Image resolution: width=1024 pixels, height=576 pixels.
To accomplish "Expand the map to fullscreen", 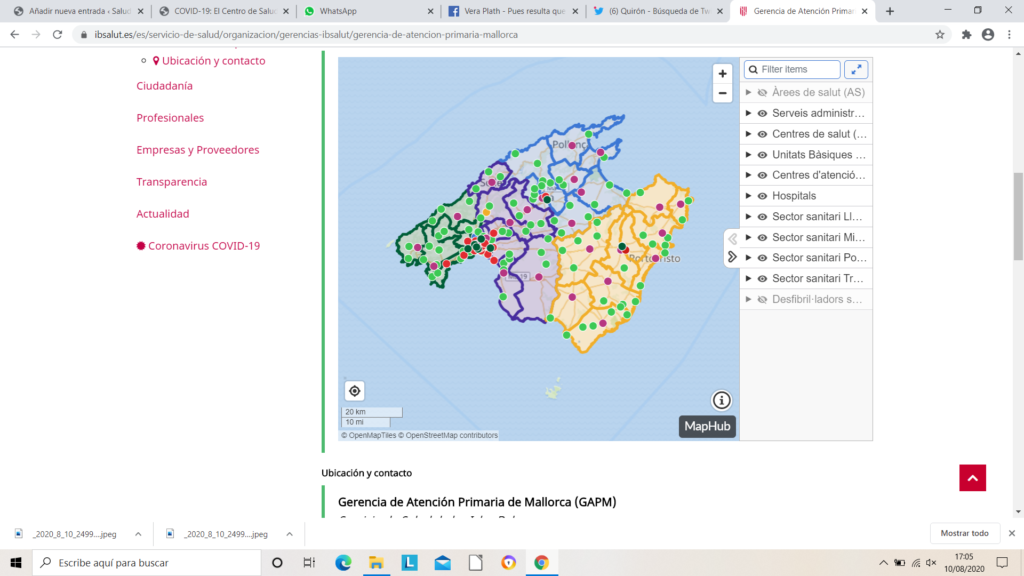I will (x=856, y=69).
